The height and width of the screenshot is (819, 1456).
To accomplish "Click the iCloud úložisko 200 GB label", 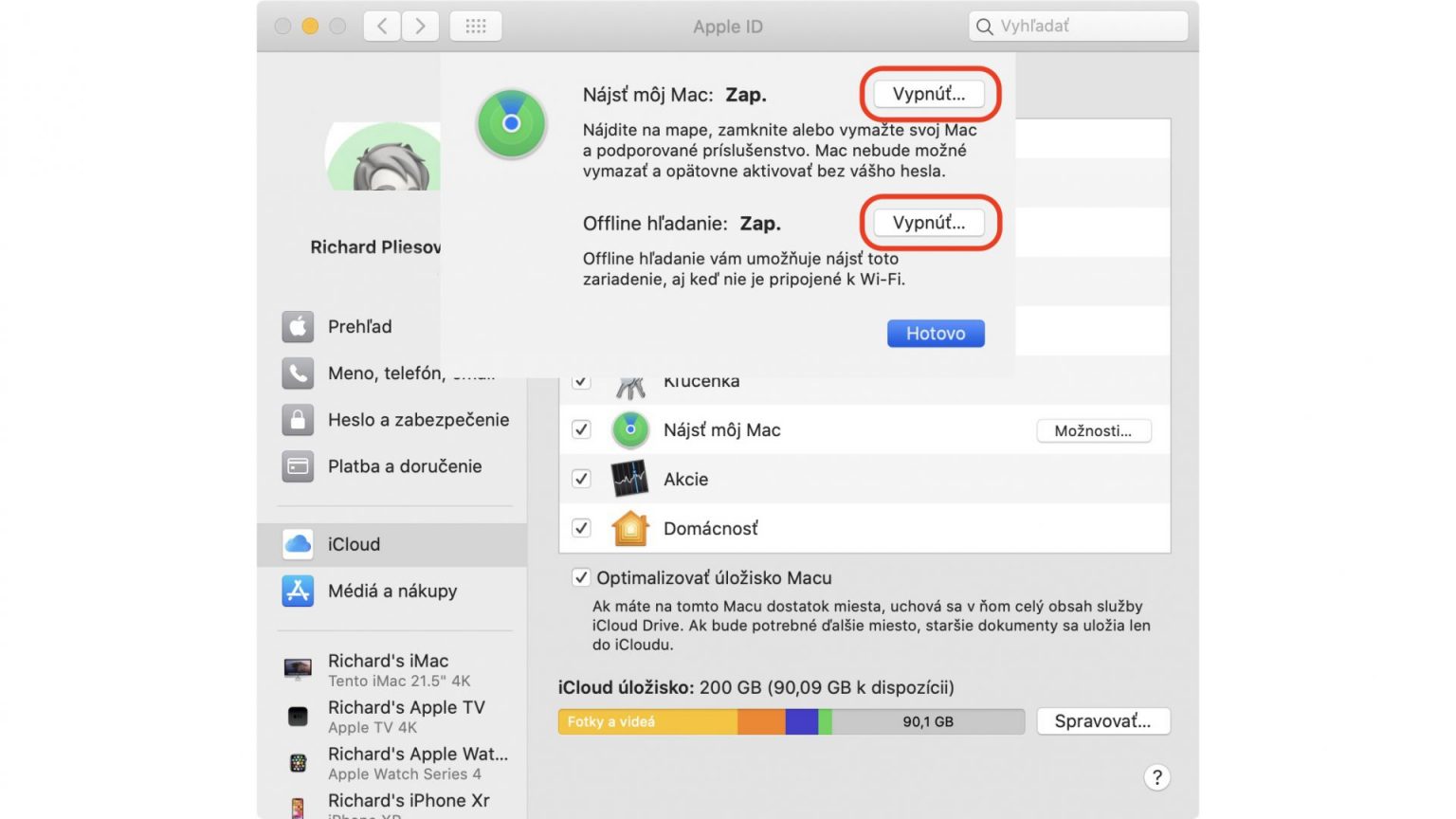I will click(x=755, y=687).
